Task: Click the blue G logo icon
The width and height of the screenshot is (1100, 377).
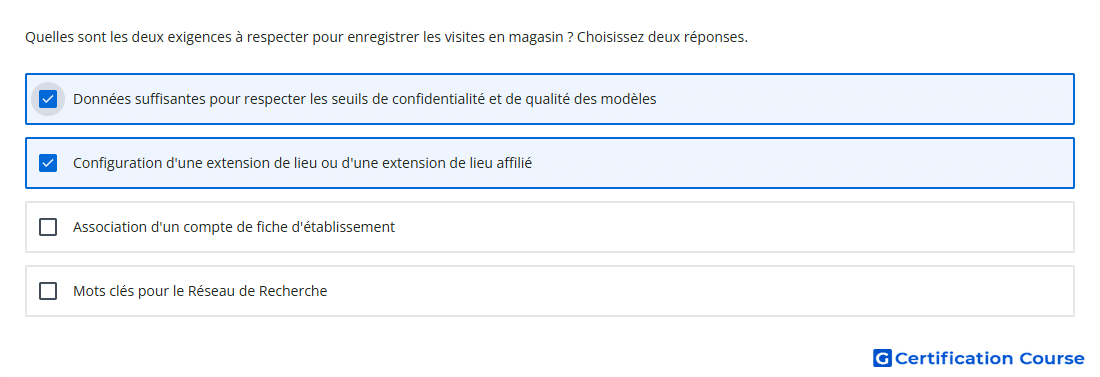Action: pyautogui.click(x=882, y=359)
